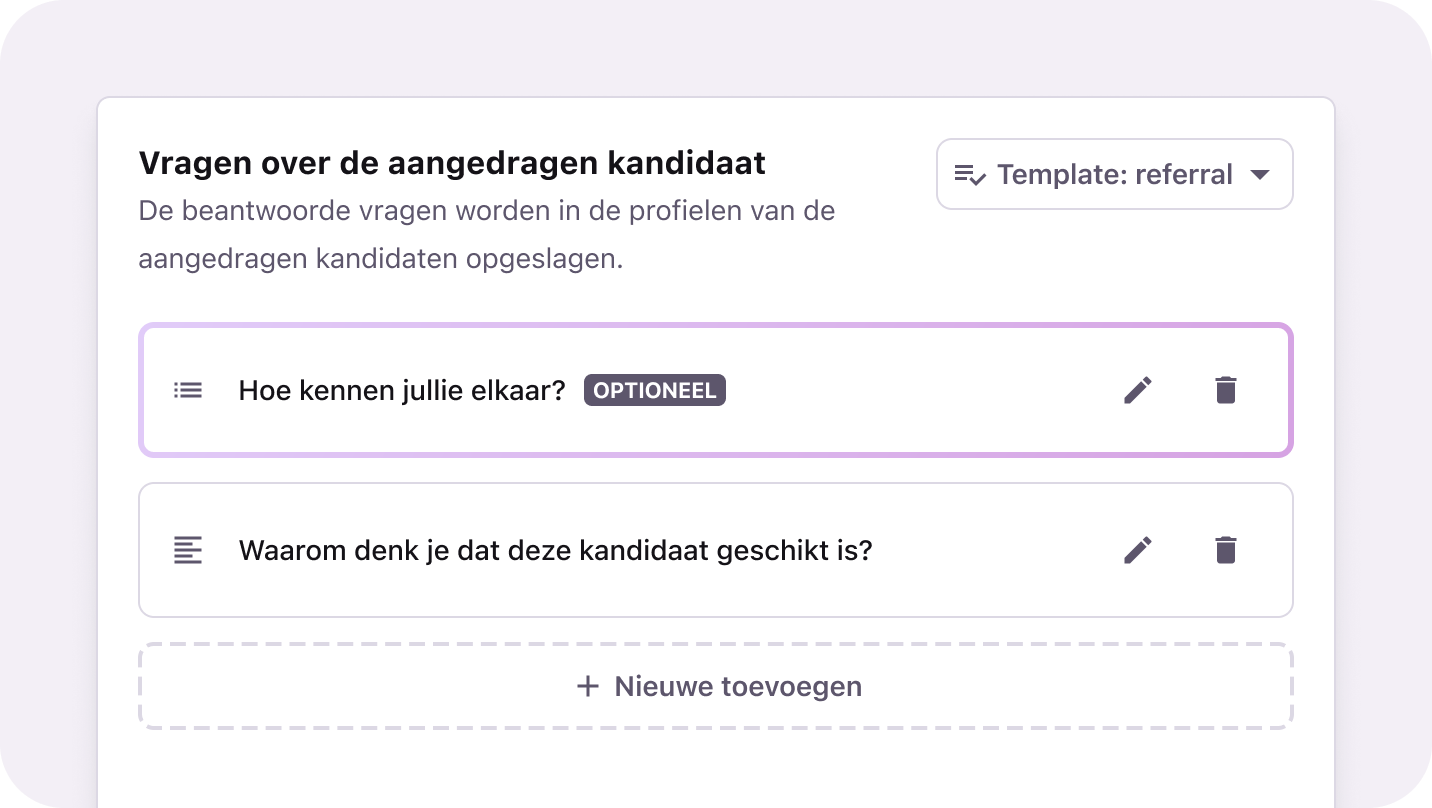Edit the "Hoe kennen jullie elkaar?" question with pencil icon
The image size is (1432, 808).
1137,390
